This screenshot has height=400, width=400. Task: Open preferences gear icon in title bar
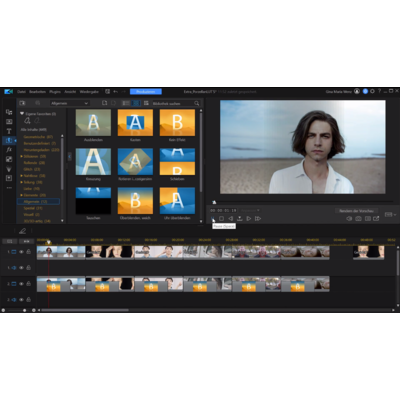click(x=372, y=91)
